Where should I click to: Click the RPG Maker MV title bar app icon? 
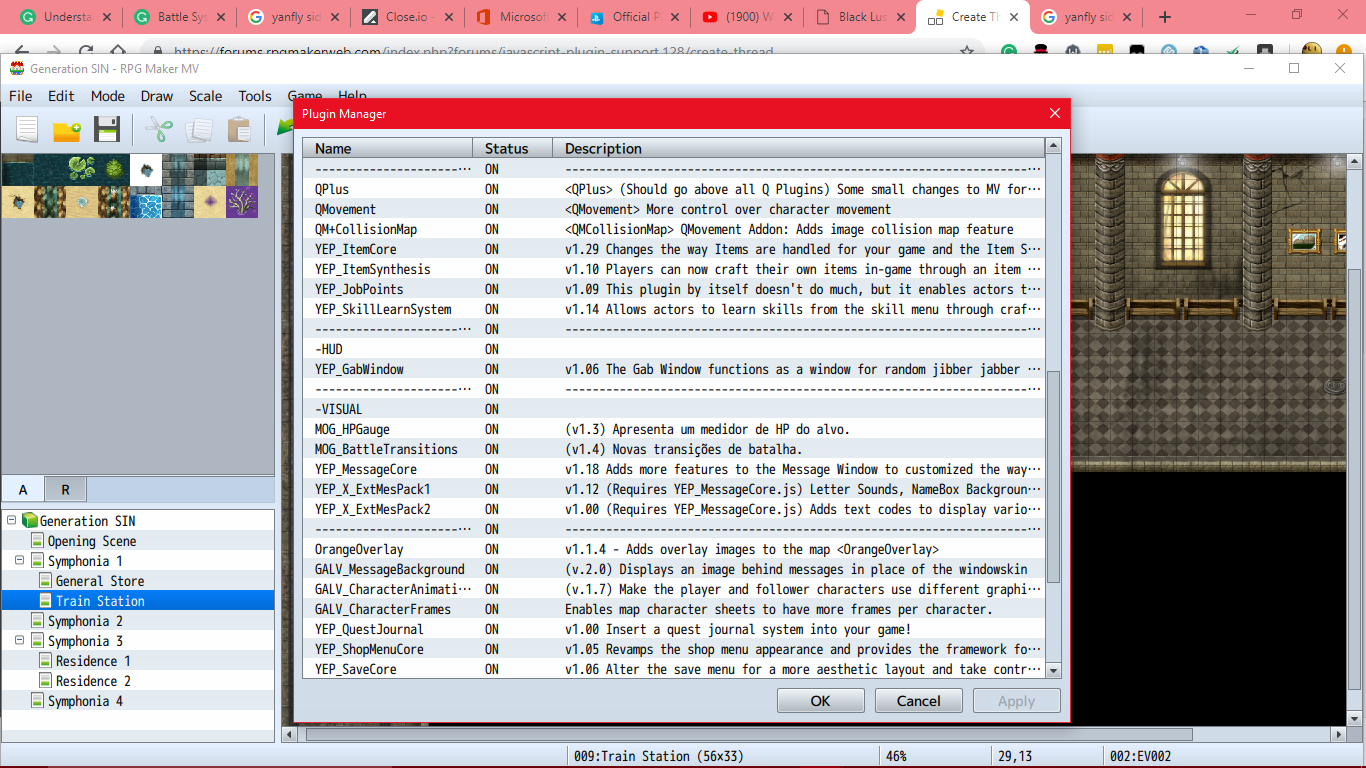[17, 68]
